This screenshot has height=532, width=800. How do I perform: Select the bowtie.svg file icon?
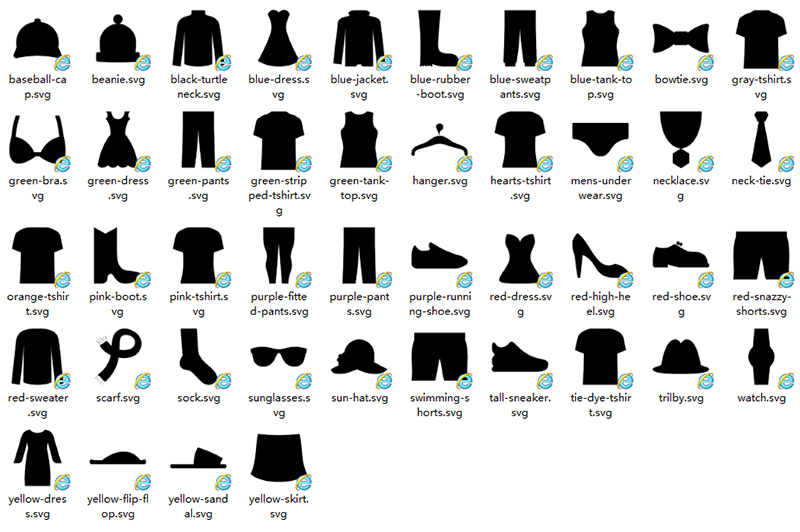[x=681, y=38]
